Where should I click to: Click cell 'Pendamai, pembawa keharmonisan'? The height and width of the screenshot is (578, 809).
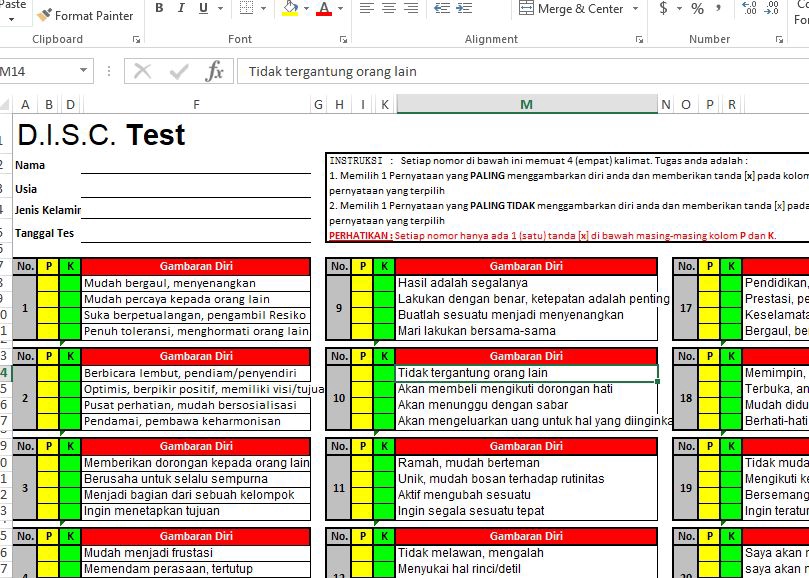pyautogui.click(x=196, y=421)
